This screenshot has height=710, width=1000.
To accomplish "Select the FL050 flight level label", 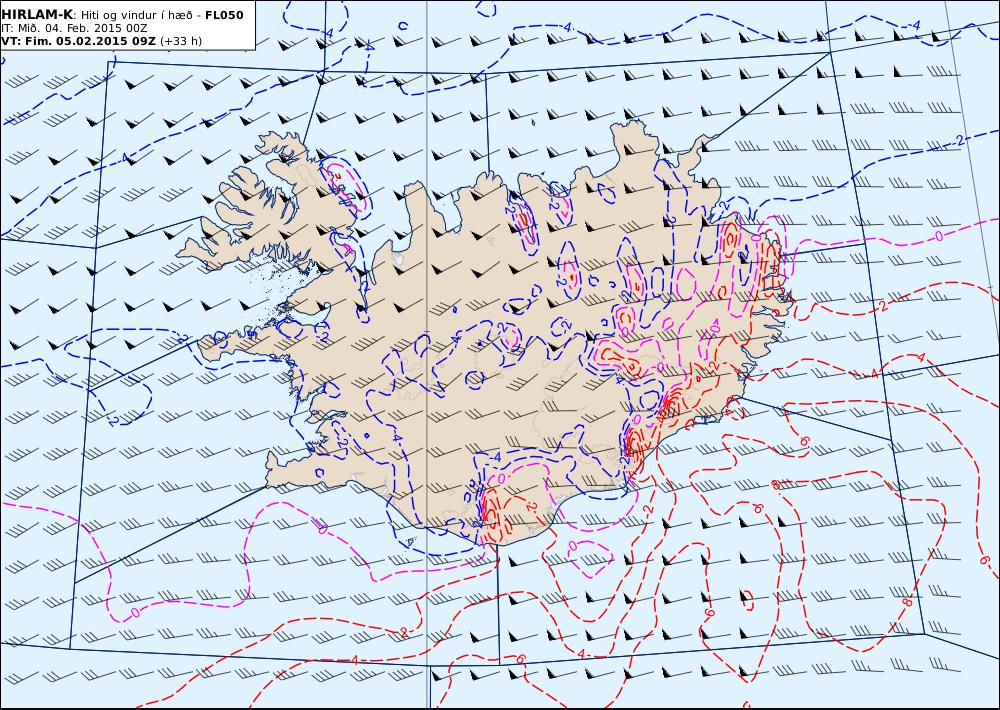I will point(224,15).
